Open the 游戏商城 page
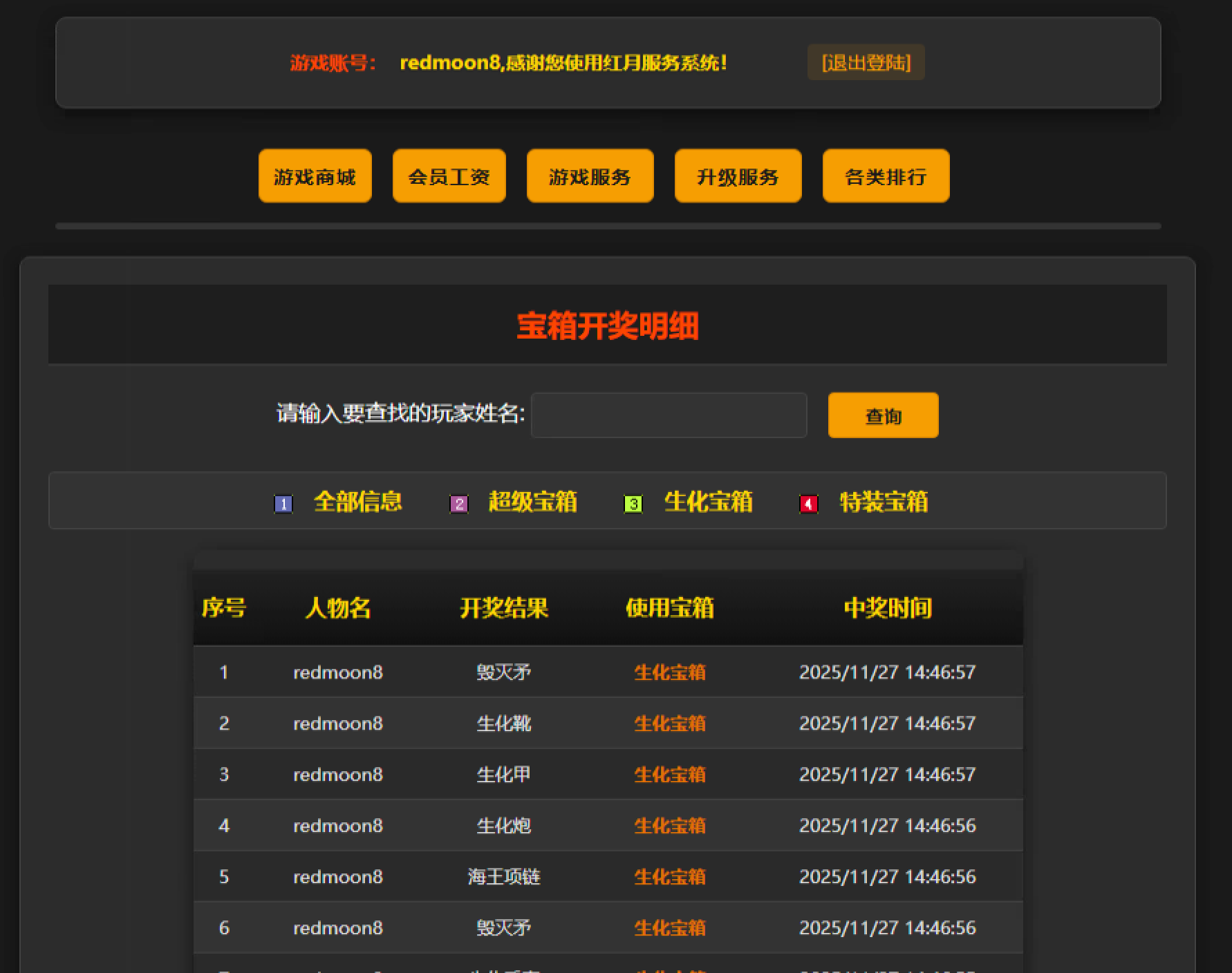 [x=315, y=176]
